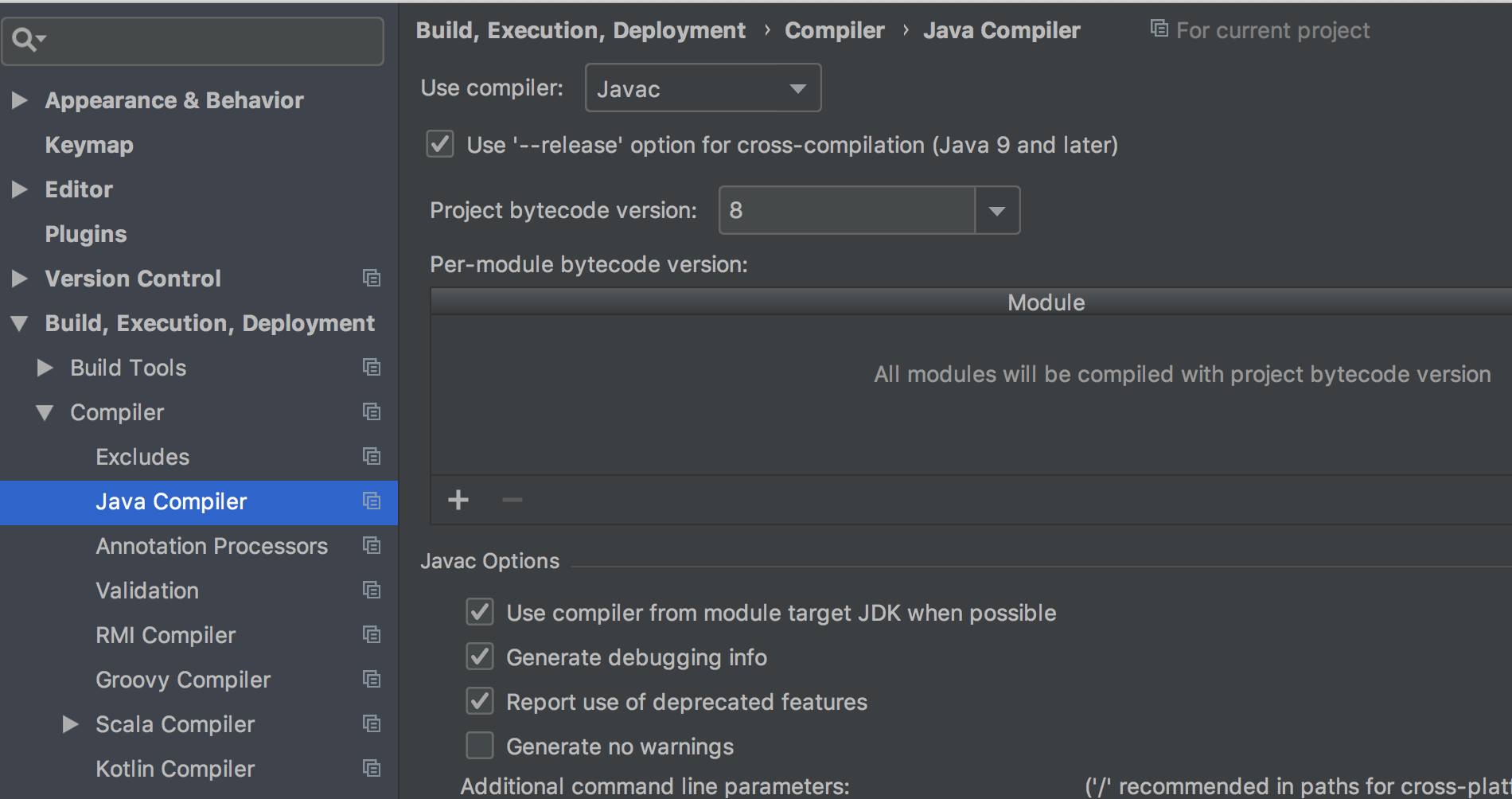The width and height of the screenshot is (1512, 799).
Task: Open the Use compiler Javac dropdown
Action: [702, 88]
